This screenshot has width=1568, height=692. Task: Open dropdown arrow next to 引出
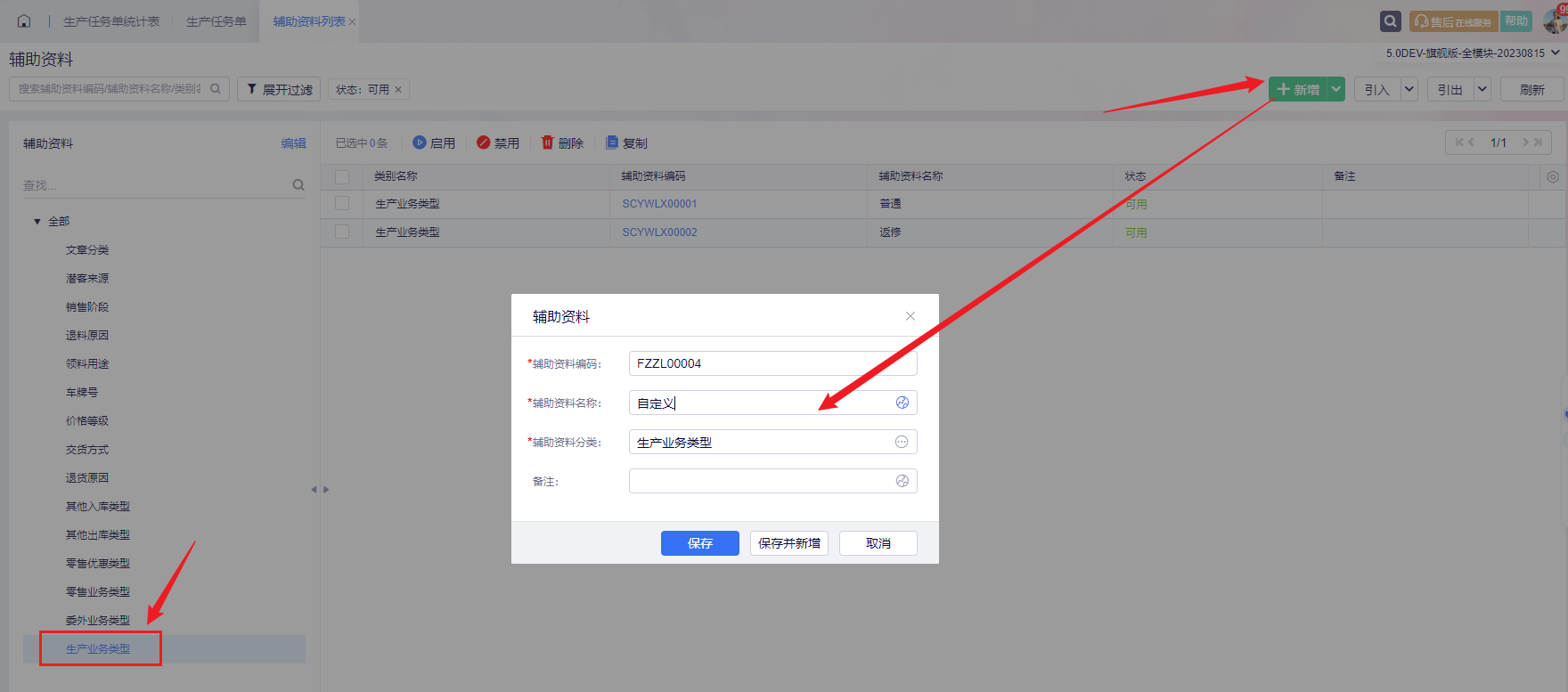pyautogui.click(x=1482, y=89)
